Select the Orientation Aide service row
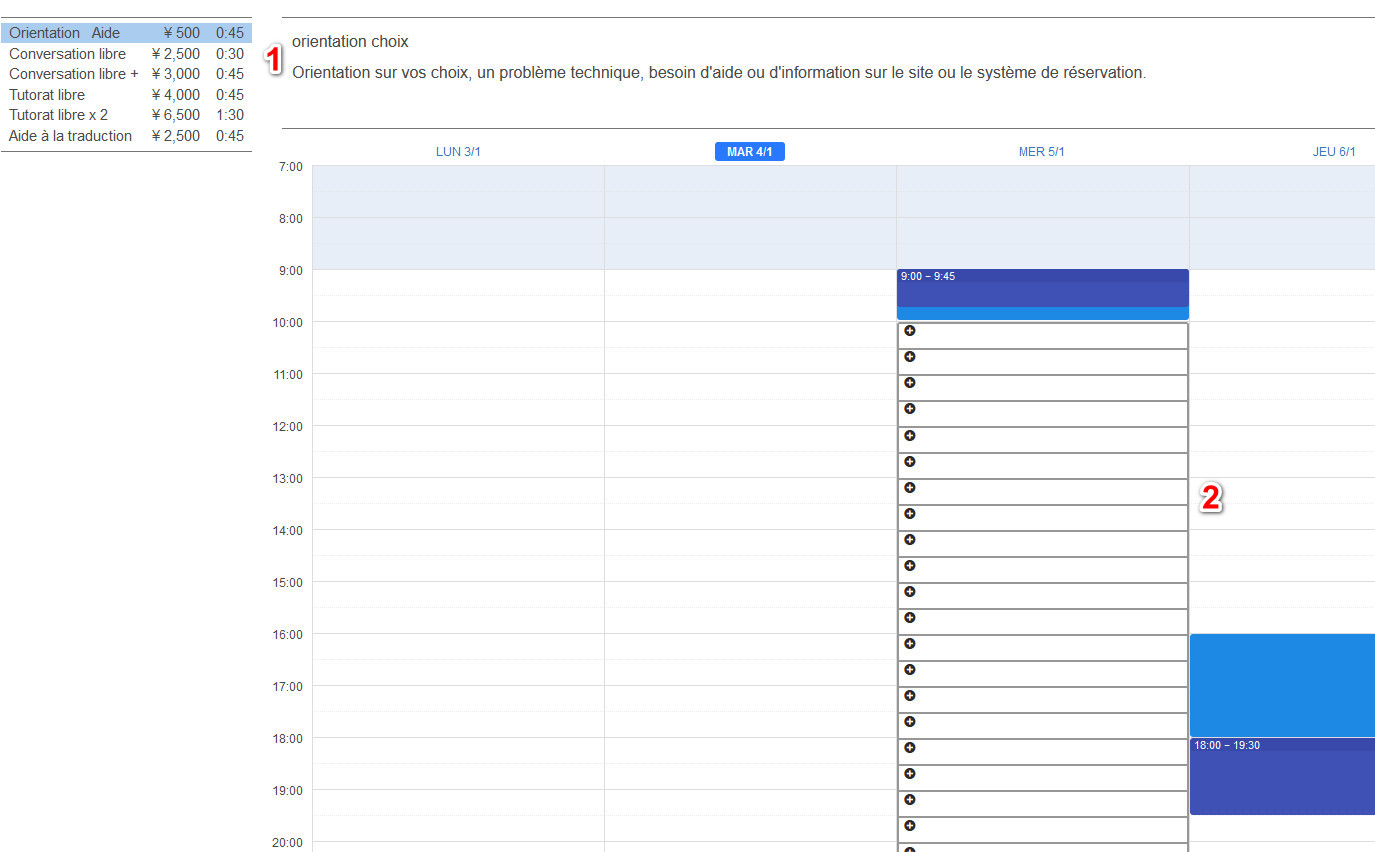 tap(126, 33)
